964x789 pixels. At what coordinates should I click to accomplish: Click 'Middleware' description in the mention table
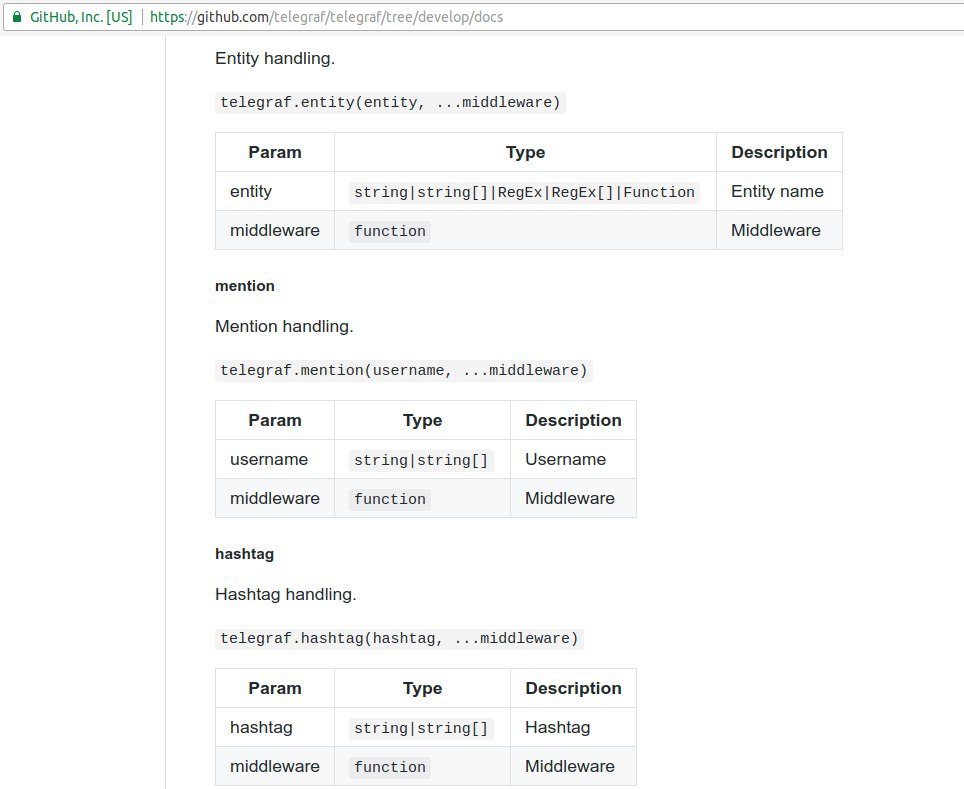point(574,498)
